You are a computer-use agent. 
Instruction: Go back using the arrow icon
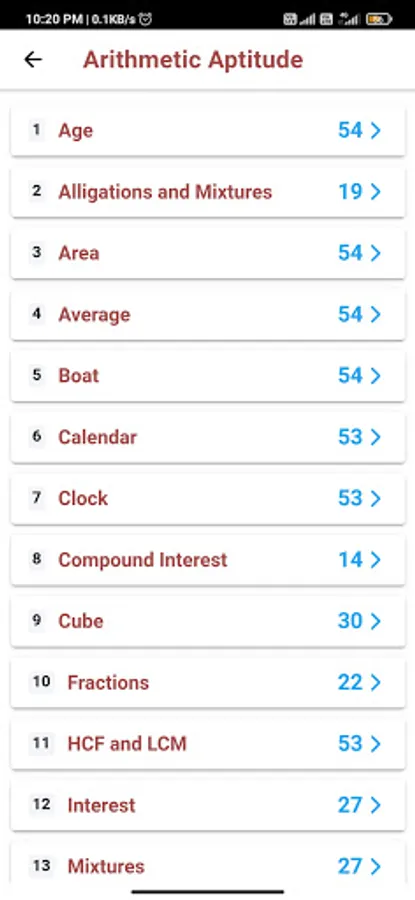(33, 60)
